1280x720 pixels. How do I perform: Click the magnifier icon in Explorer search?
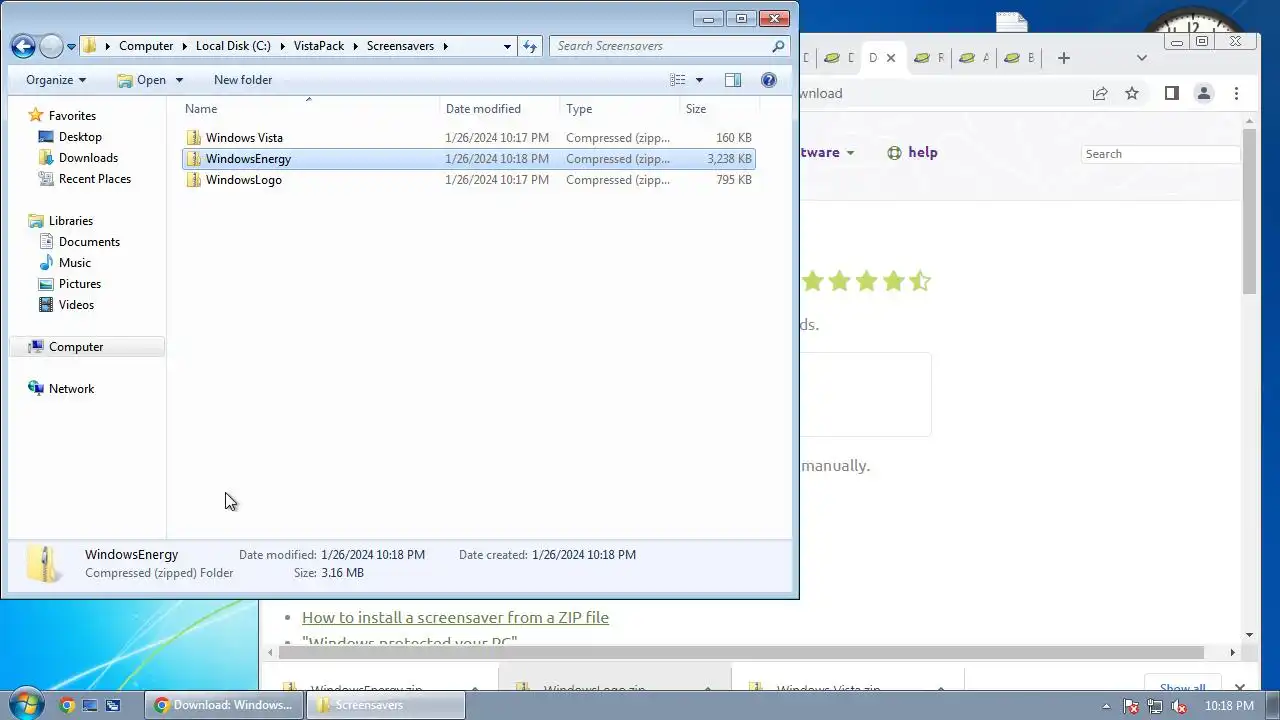tap(778, 46)
